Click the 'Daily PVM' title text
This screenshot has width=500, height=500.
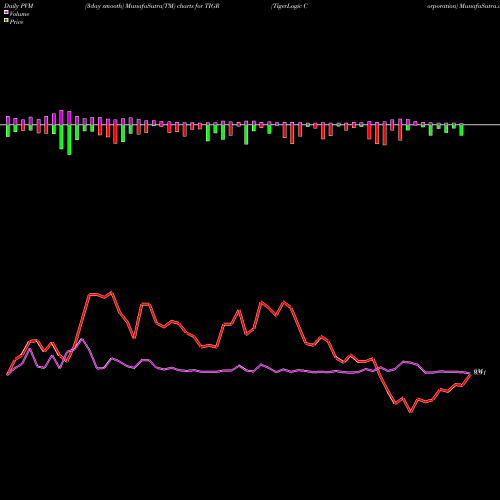coord(19,6)
